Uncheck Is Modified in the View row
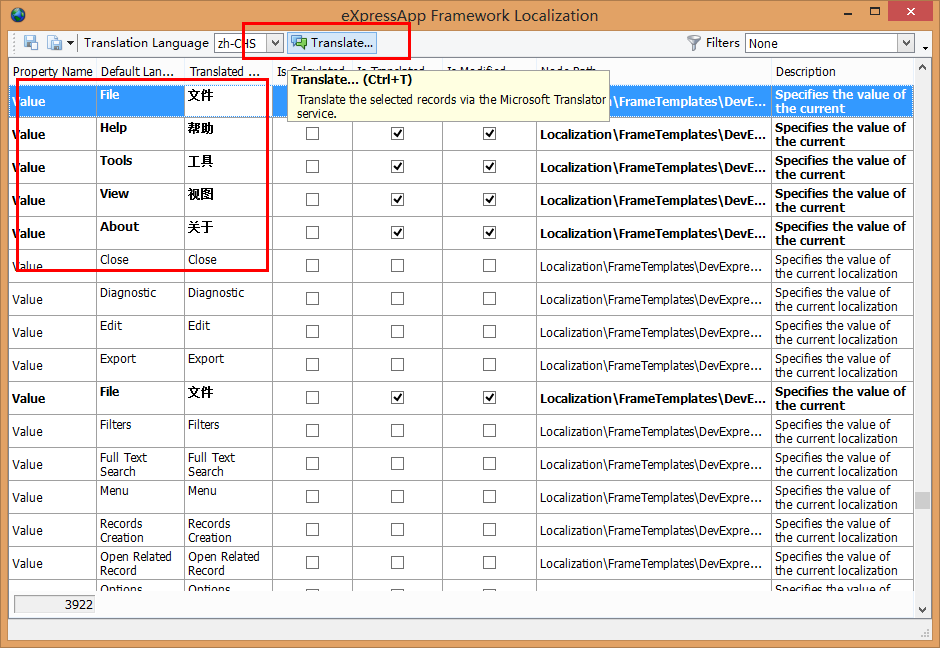This screenshot has height=648, width=940. 490,200
